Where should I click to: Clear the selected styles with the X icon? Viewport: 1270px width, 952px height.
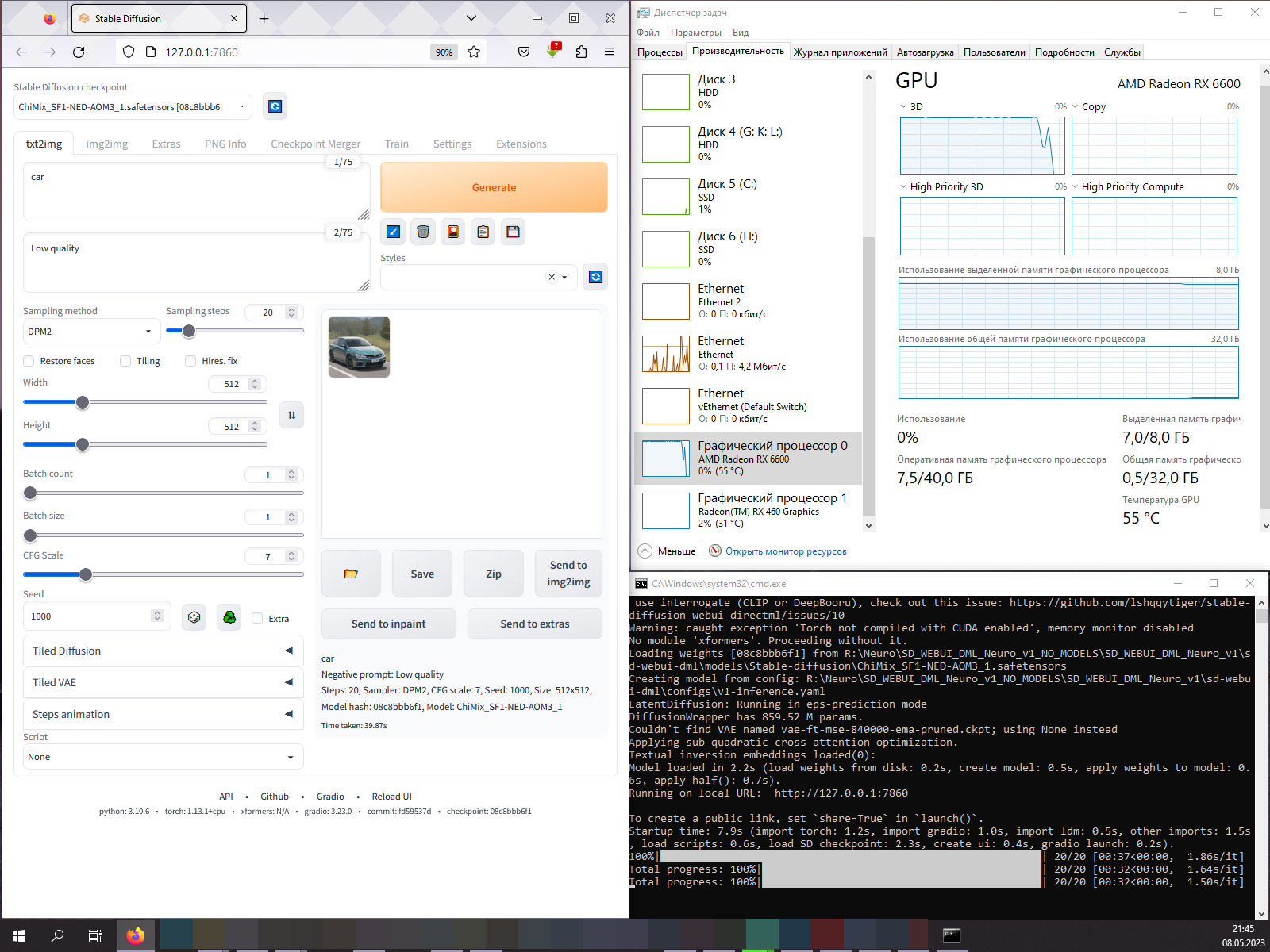tap(552, 277)
